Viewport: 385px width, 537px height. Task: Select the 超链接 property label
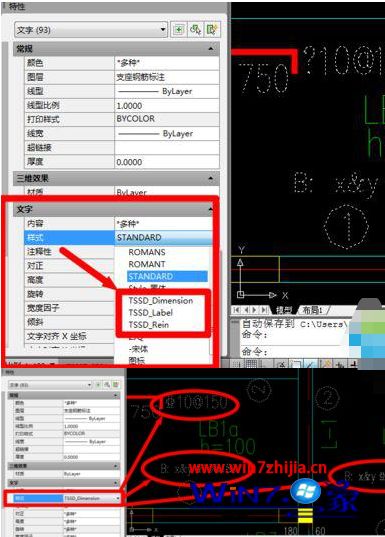[39, 148]
